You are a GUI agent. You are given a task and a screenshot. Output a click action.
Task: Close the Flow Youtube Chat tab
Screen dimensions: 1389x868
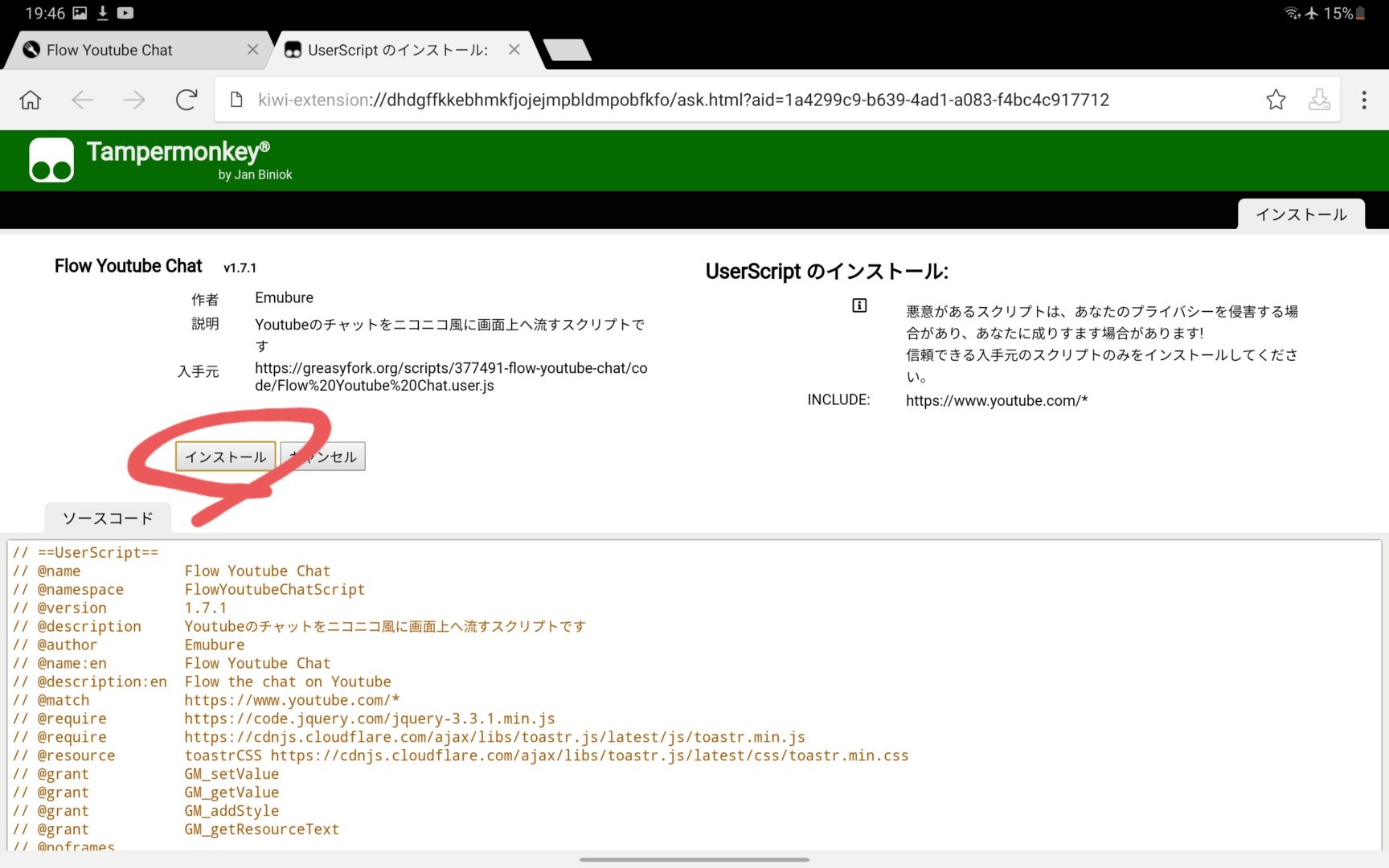[252, 50]
